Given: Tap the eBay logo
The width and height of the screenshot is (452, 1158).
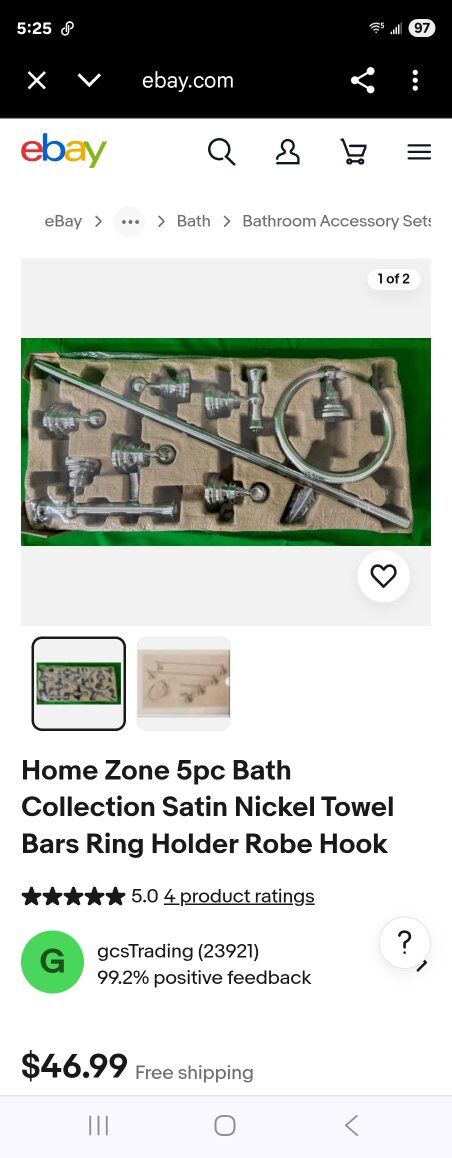Looking at the screenshot, I should [64, 151].
